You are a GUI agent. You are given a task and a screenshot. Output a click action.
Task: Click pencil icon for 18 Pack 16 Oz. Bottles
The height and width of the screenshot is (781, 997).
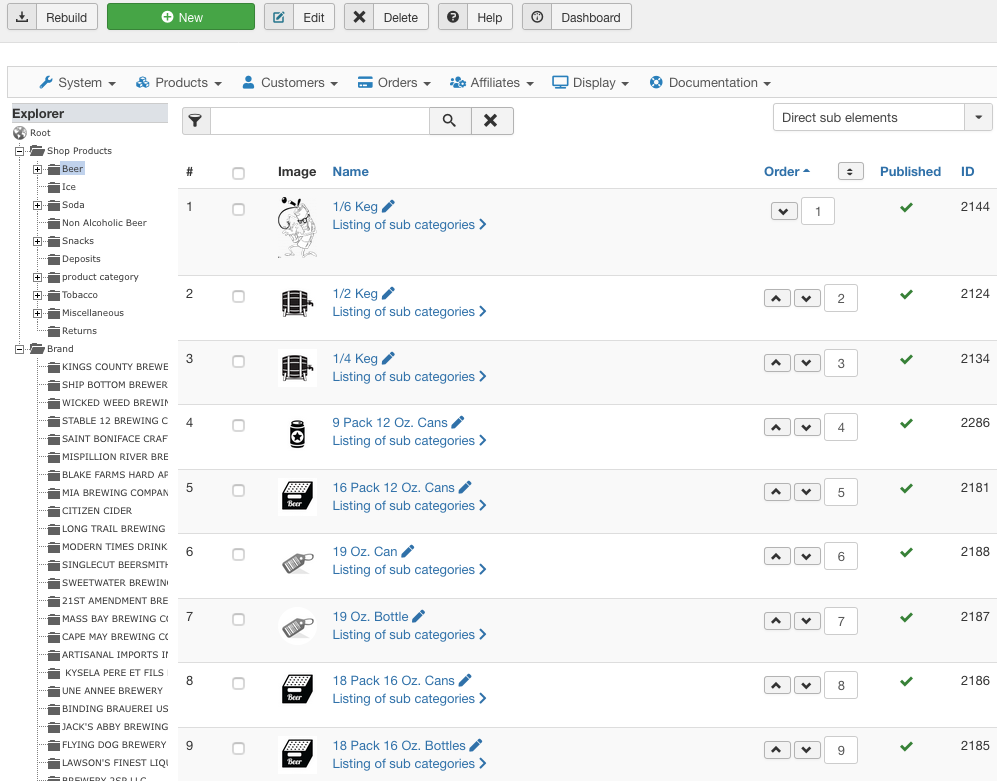[476, 745]
